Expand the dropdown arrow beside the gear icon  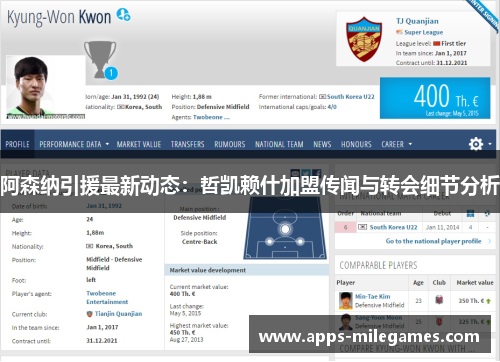pos(490,144)
